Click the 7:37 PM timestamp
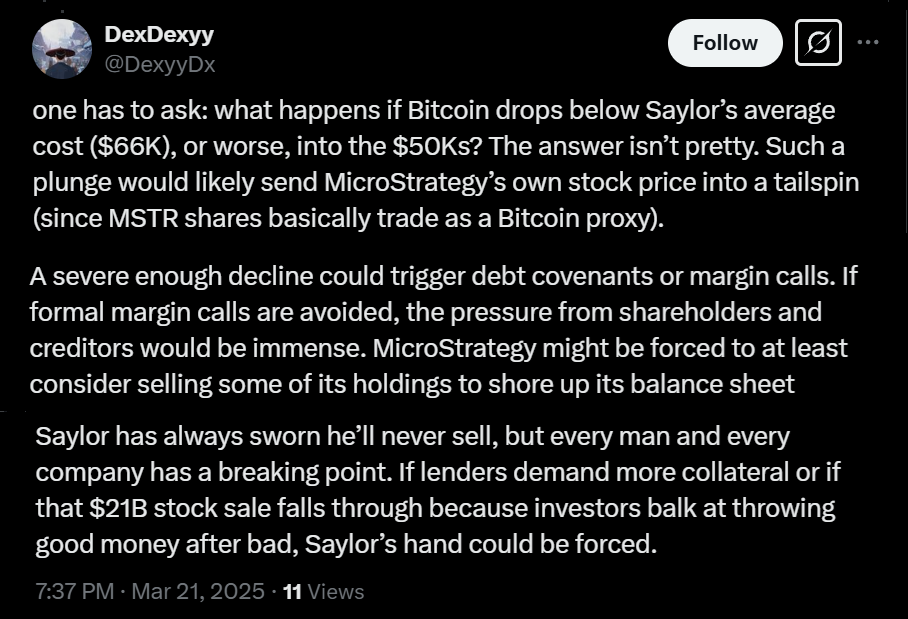 tap(74, 591)
